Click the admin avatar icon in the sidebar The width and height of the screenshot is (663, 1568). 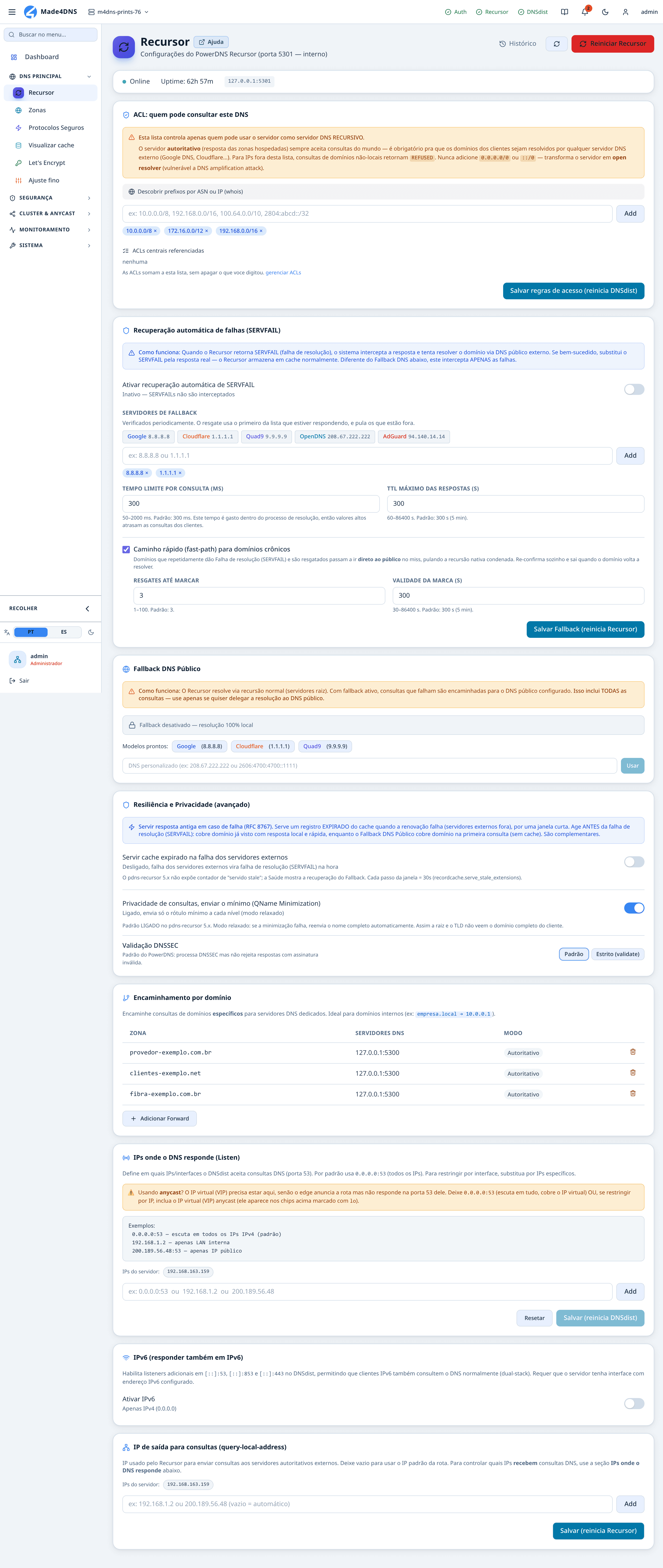(x=18, y=659)
